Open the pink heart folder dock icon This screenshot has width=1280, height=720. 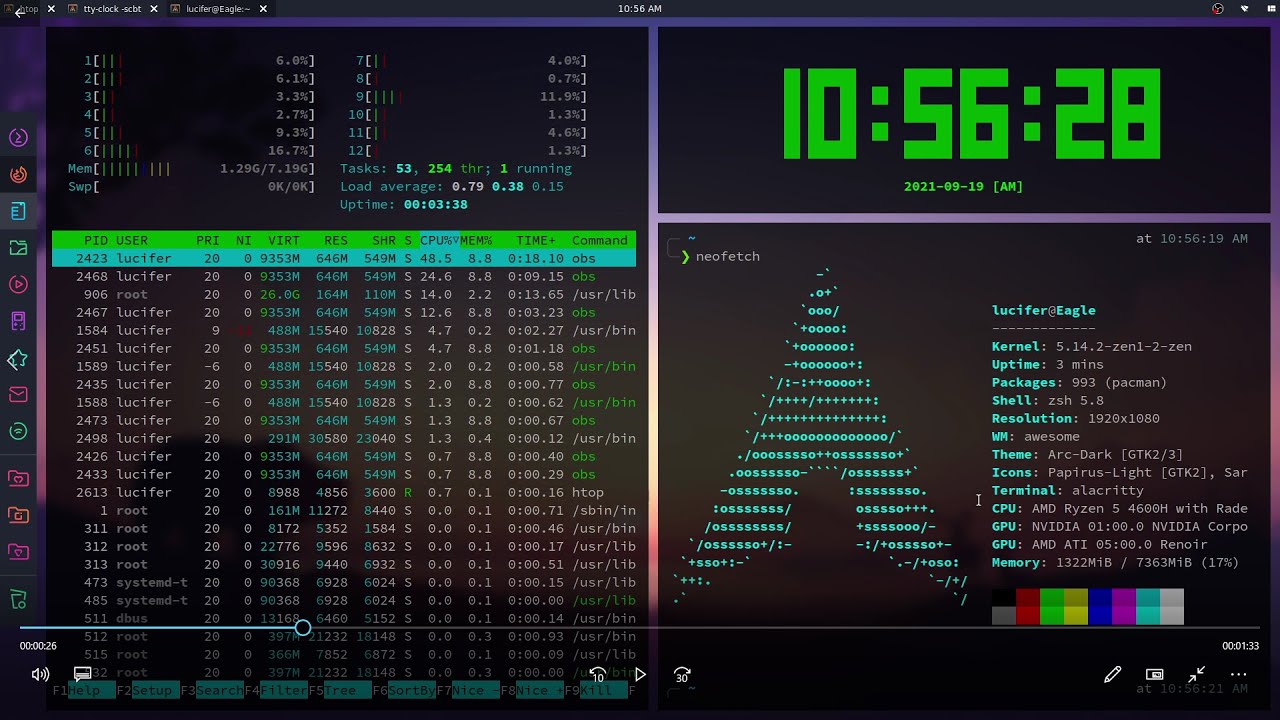(x=18, y=478)
